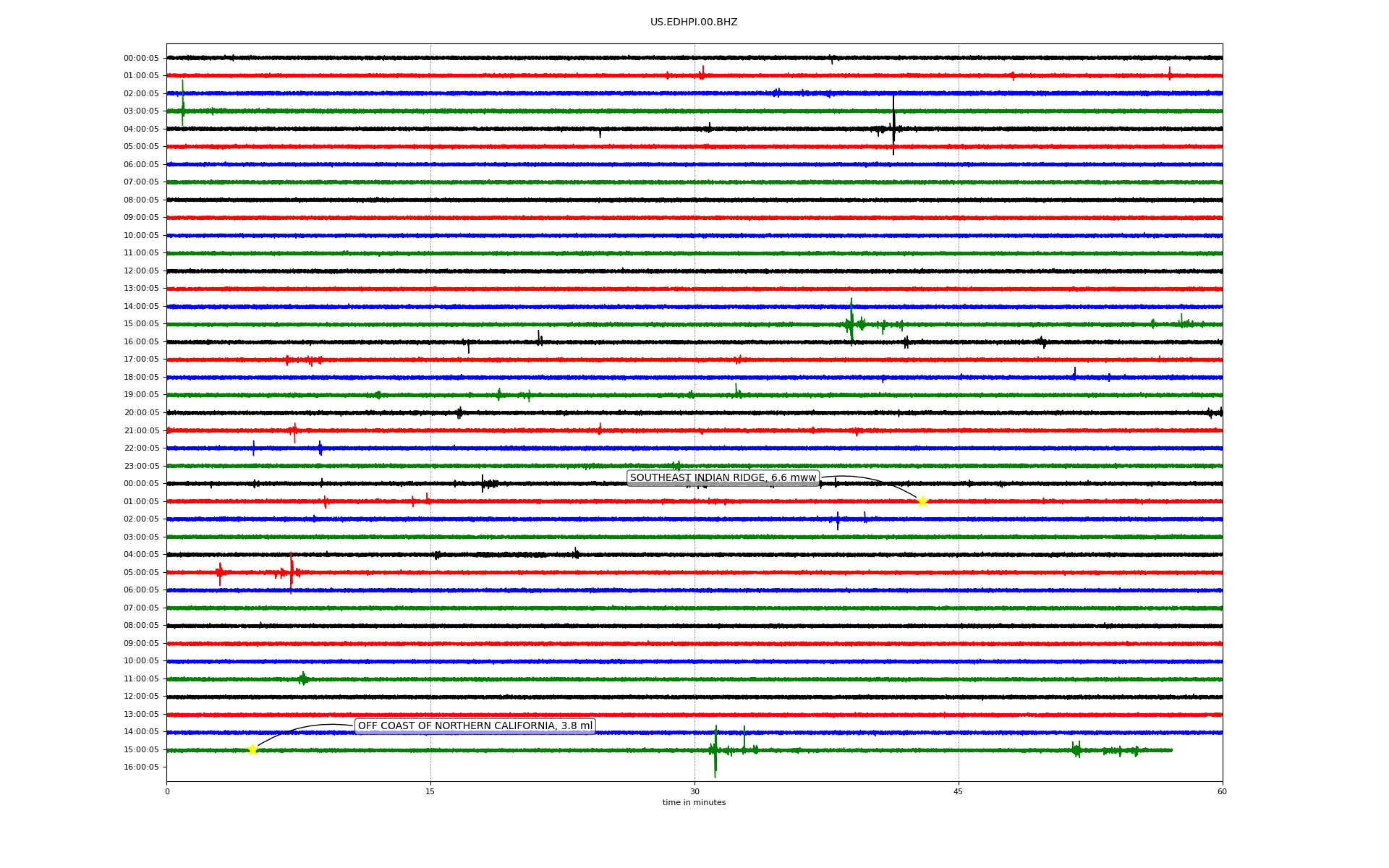Click the yellow star marking the Northern California event

click(252, 749)
